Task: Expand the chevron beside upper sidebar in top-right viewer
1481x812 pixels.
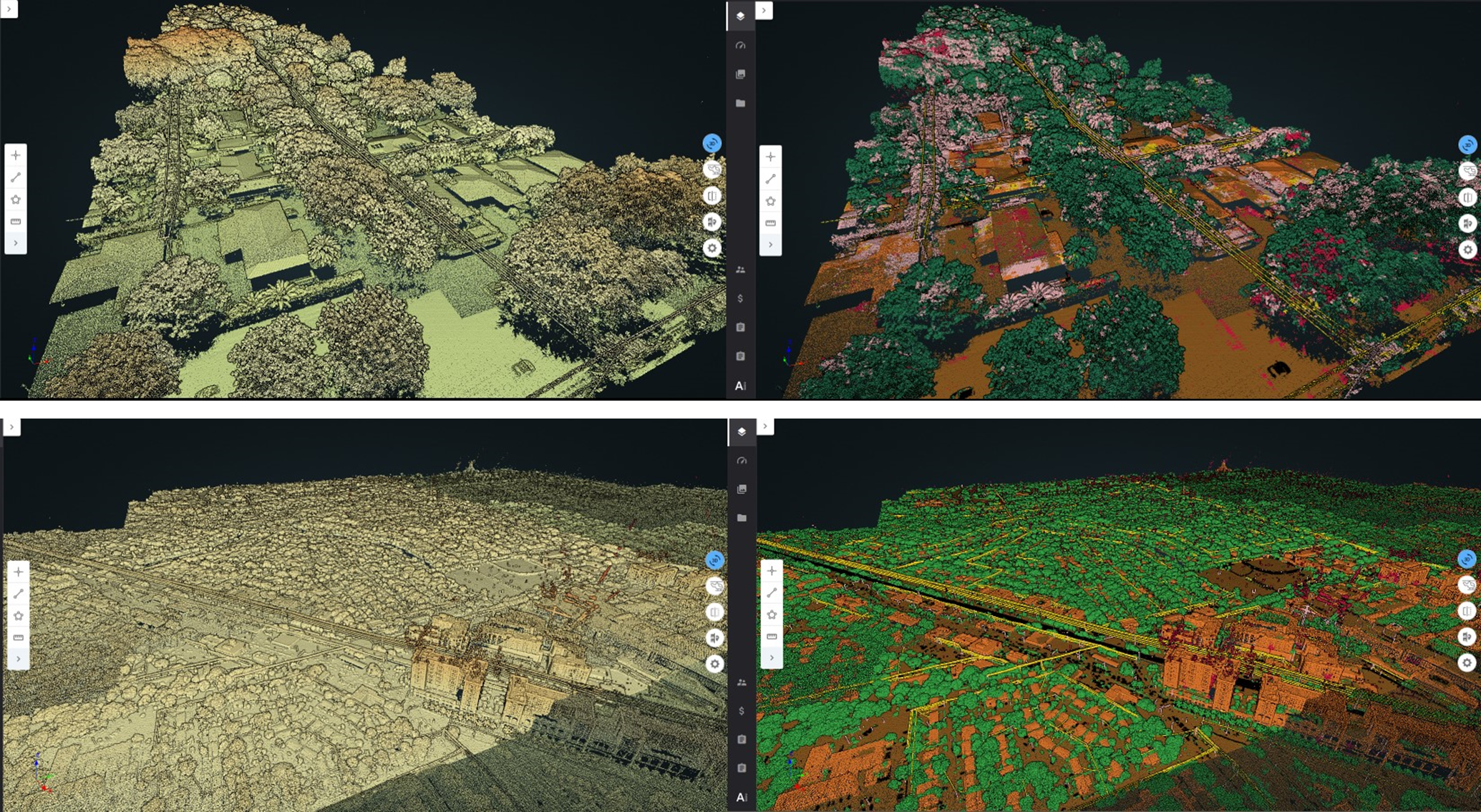Action: pos(764,11)
